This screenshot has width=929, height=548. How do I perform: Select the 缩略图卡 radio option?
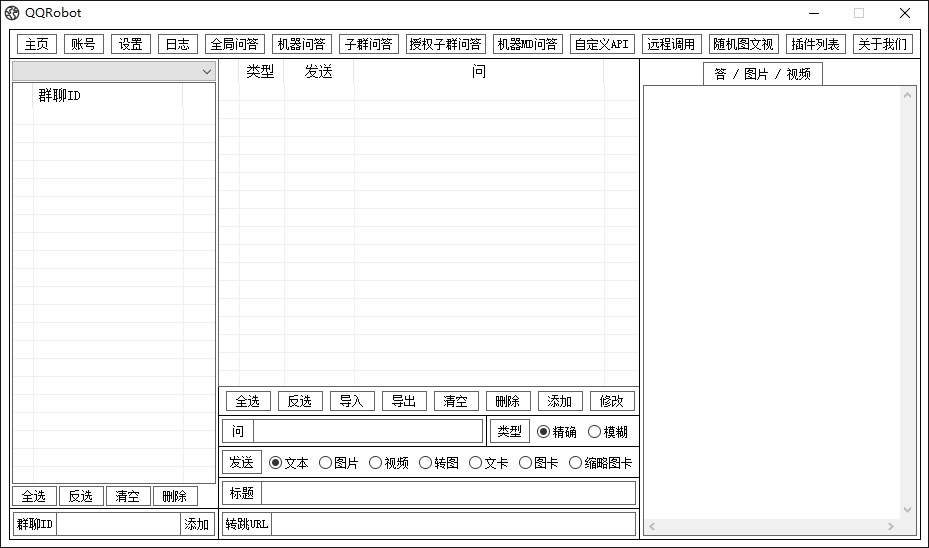[x=576, y=463]
